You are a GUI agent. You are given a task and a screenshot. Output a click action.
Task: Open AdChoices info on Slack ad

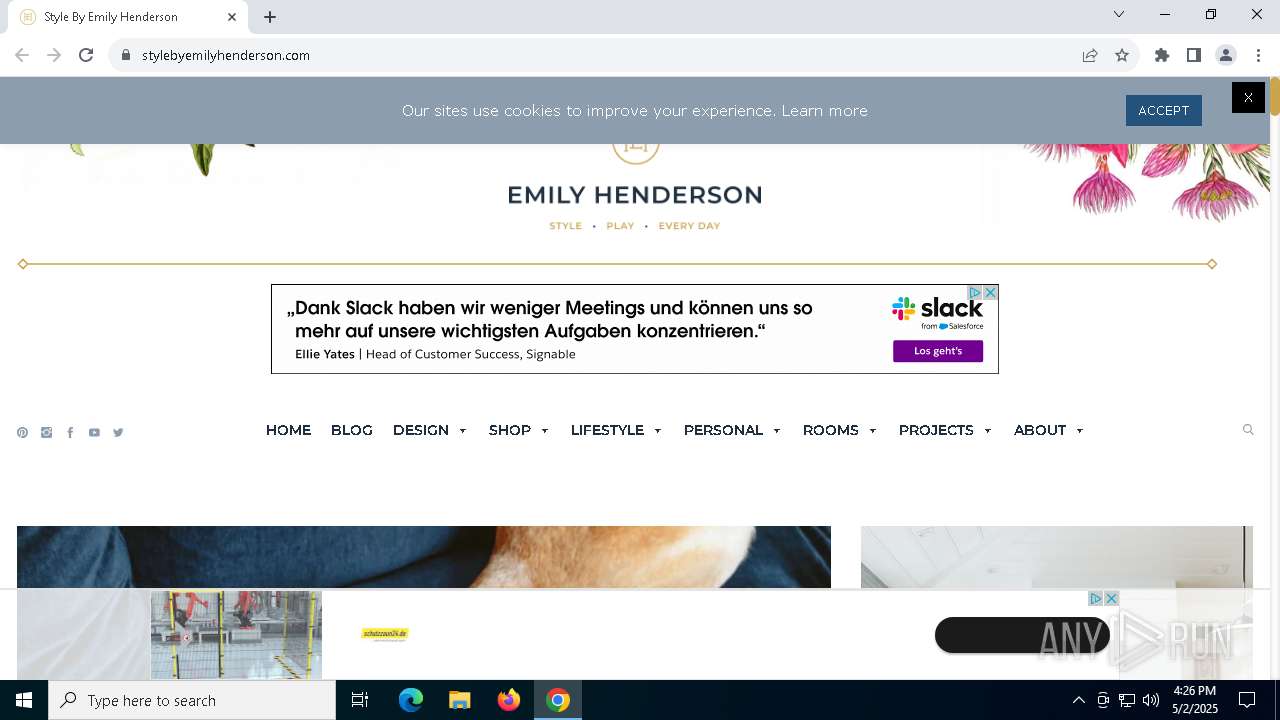point(975,292)
